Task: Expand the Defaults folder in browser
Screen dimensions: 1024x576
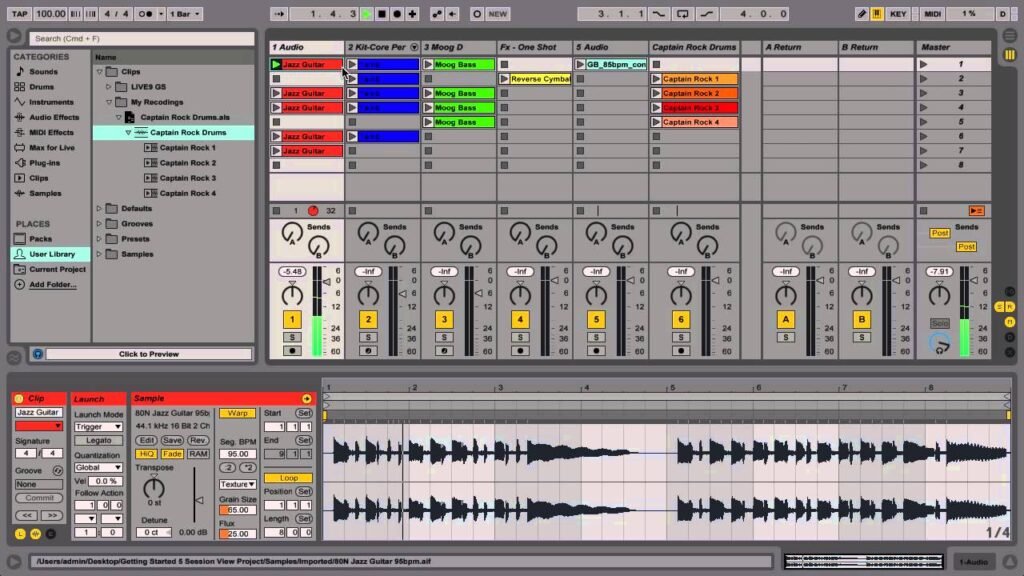Action: coord(100,208)
